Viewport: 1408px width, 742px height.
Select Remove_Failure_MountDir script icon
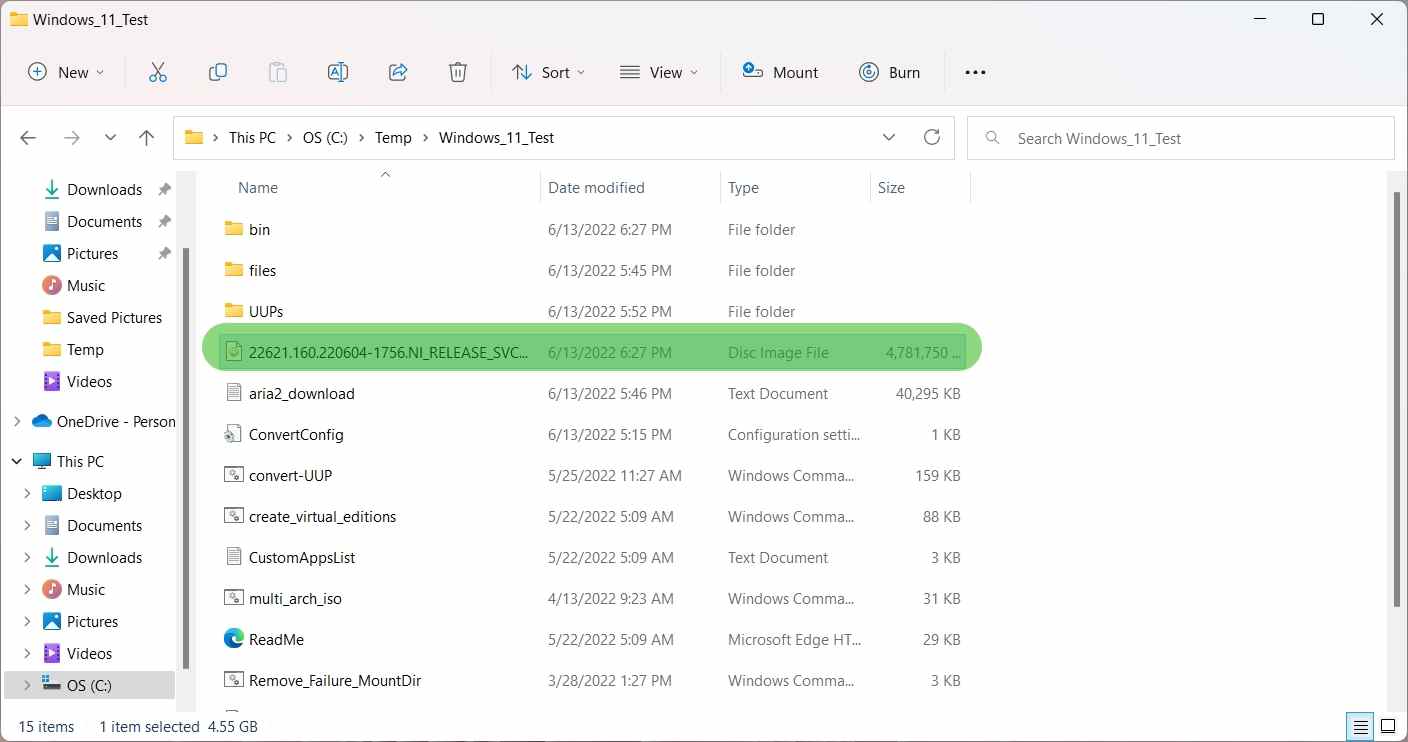coord(234,680)
